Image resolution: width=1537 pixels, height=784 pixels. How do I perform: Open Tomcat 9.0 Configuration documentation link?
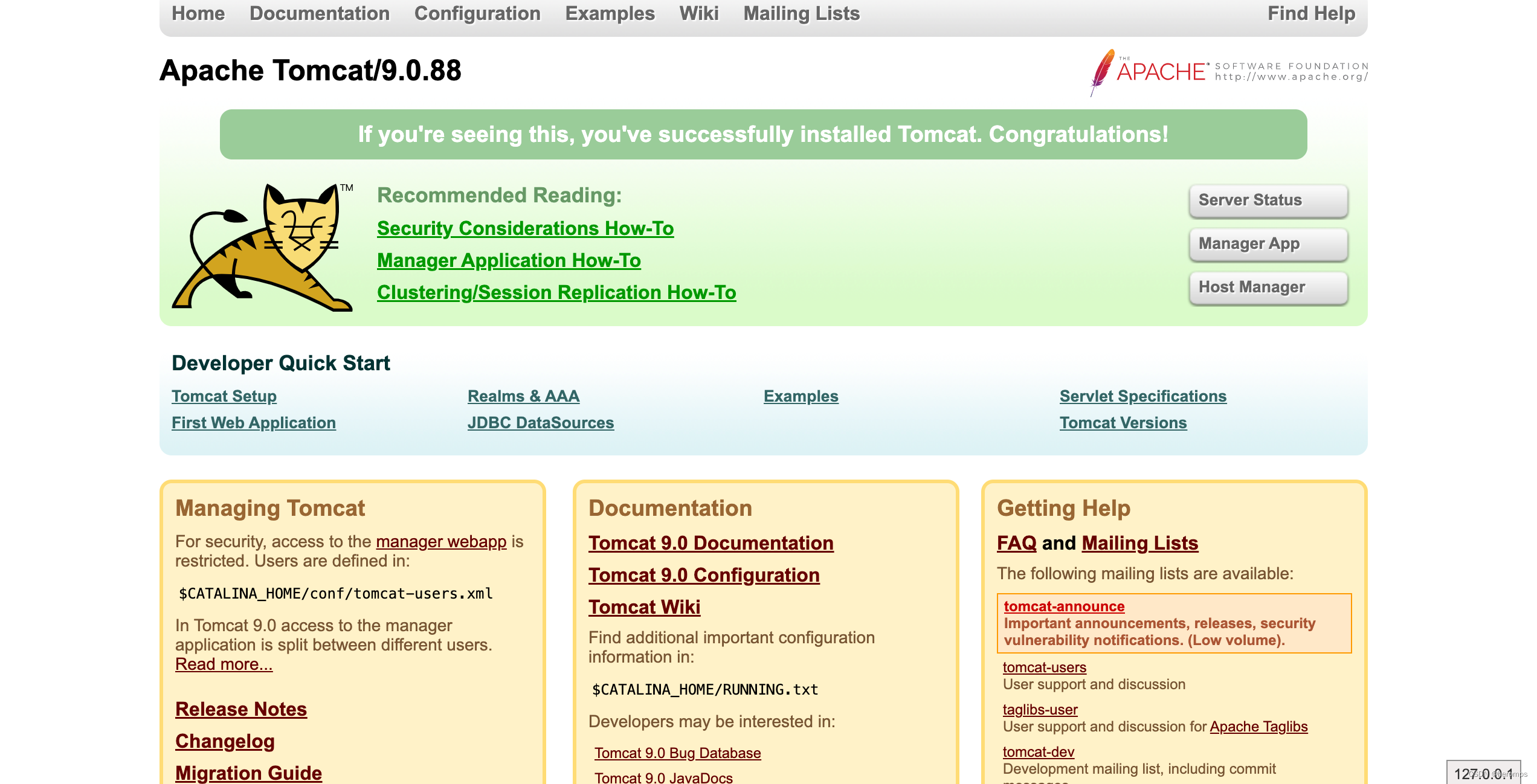[704, 575]
